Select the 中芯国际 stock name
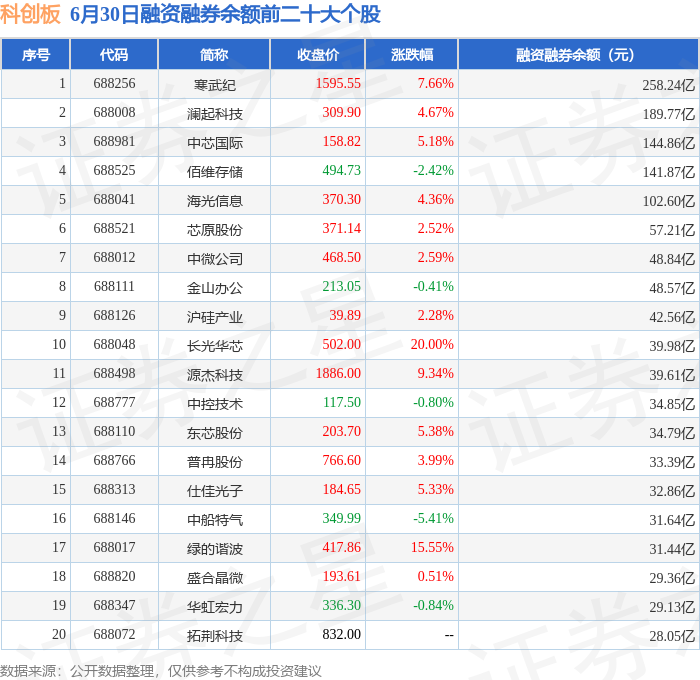The image size is (700, 680). point(215,143)
